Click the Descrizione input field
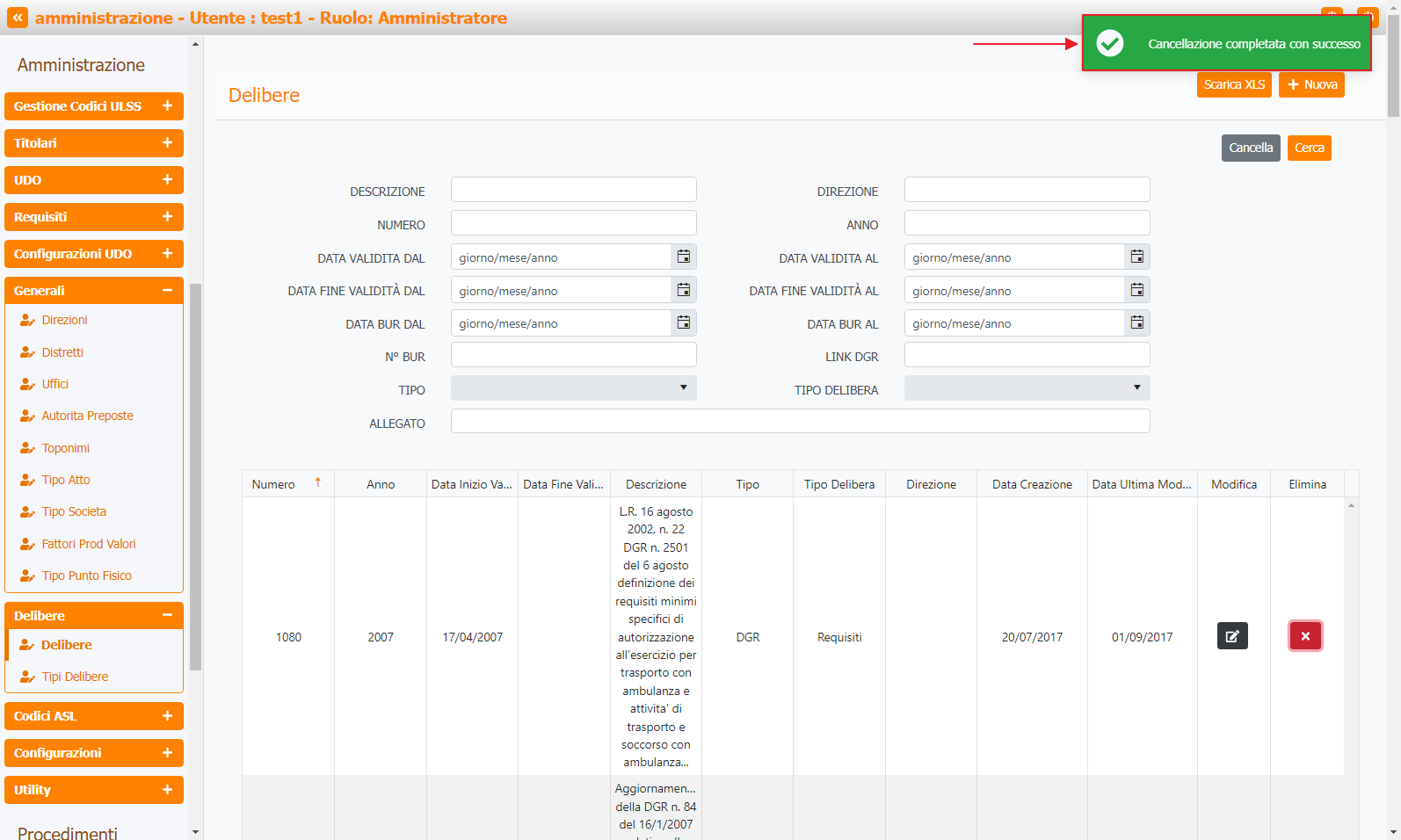The height and width of the screenshot is (840, 1401). point(573,190)
